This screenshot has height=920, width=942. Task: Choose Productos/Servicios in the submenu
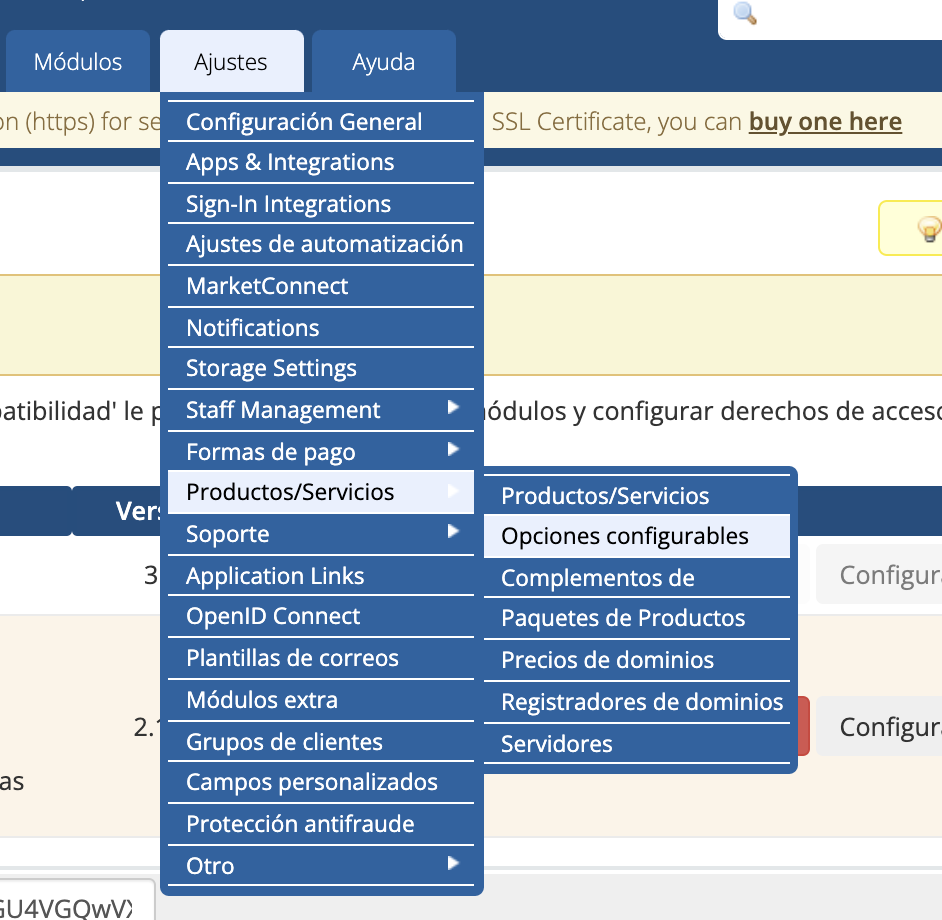click(637, 495)
